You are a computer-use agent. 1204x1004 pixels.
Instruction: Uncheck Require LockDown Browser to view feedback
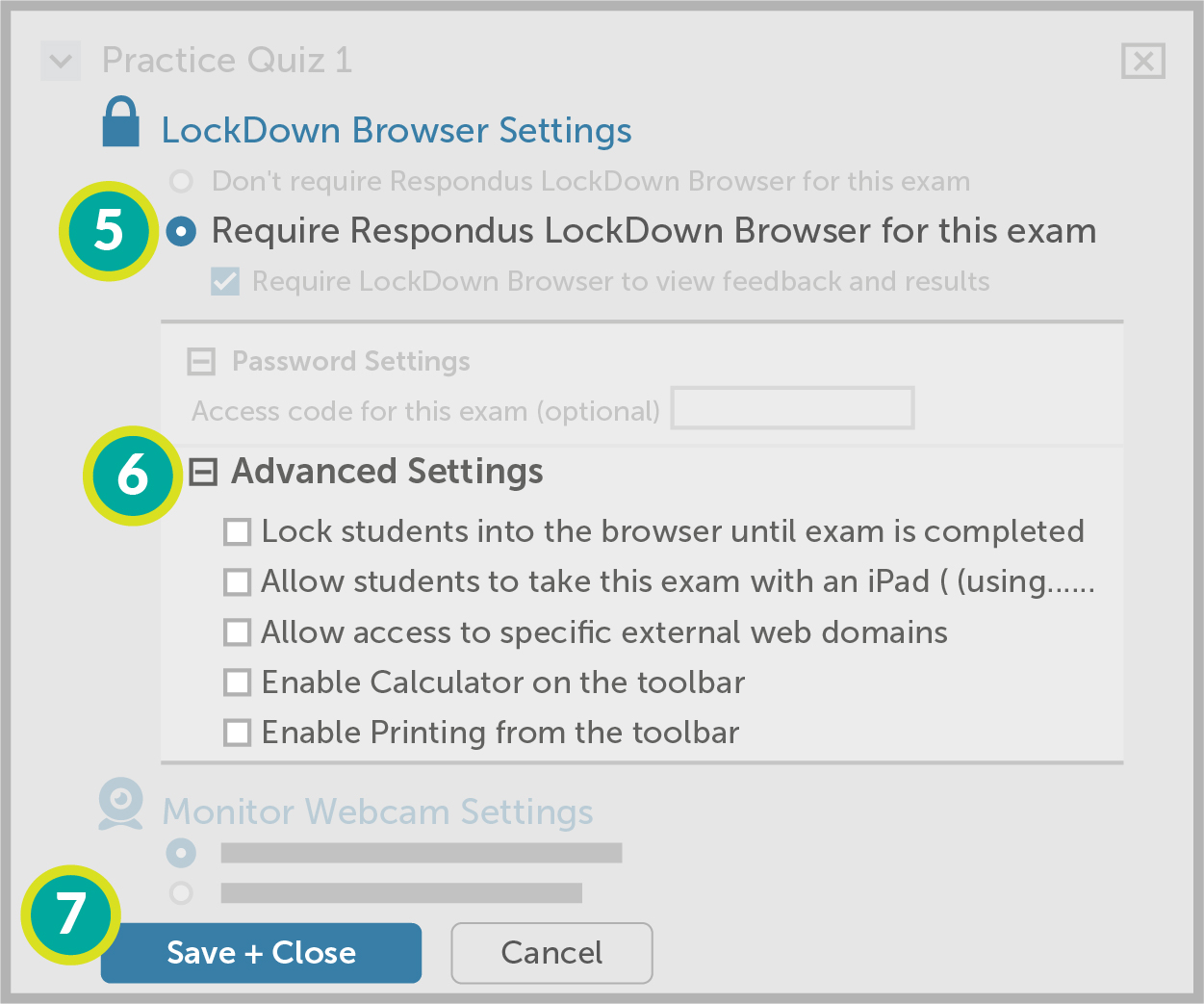(x=225, y=282)
